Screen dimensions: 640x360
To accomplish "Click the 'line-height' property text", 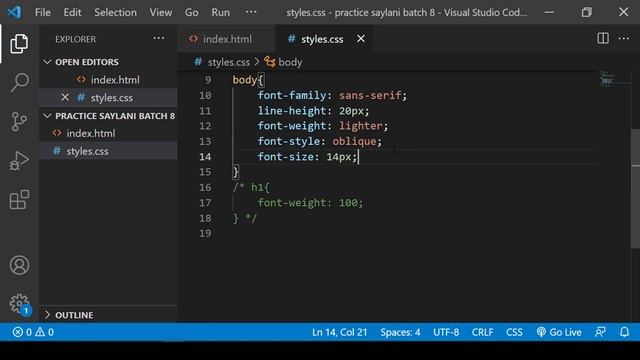I will point(292,111).
